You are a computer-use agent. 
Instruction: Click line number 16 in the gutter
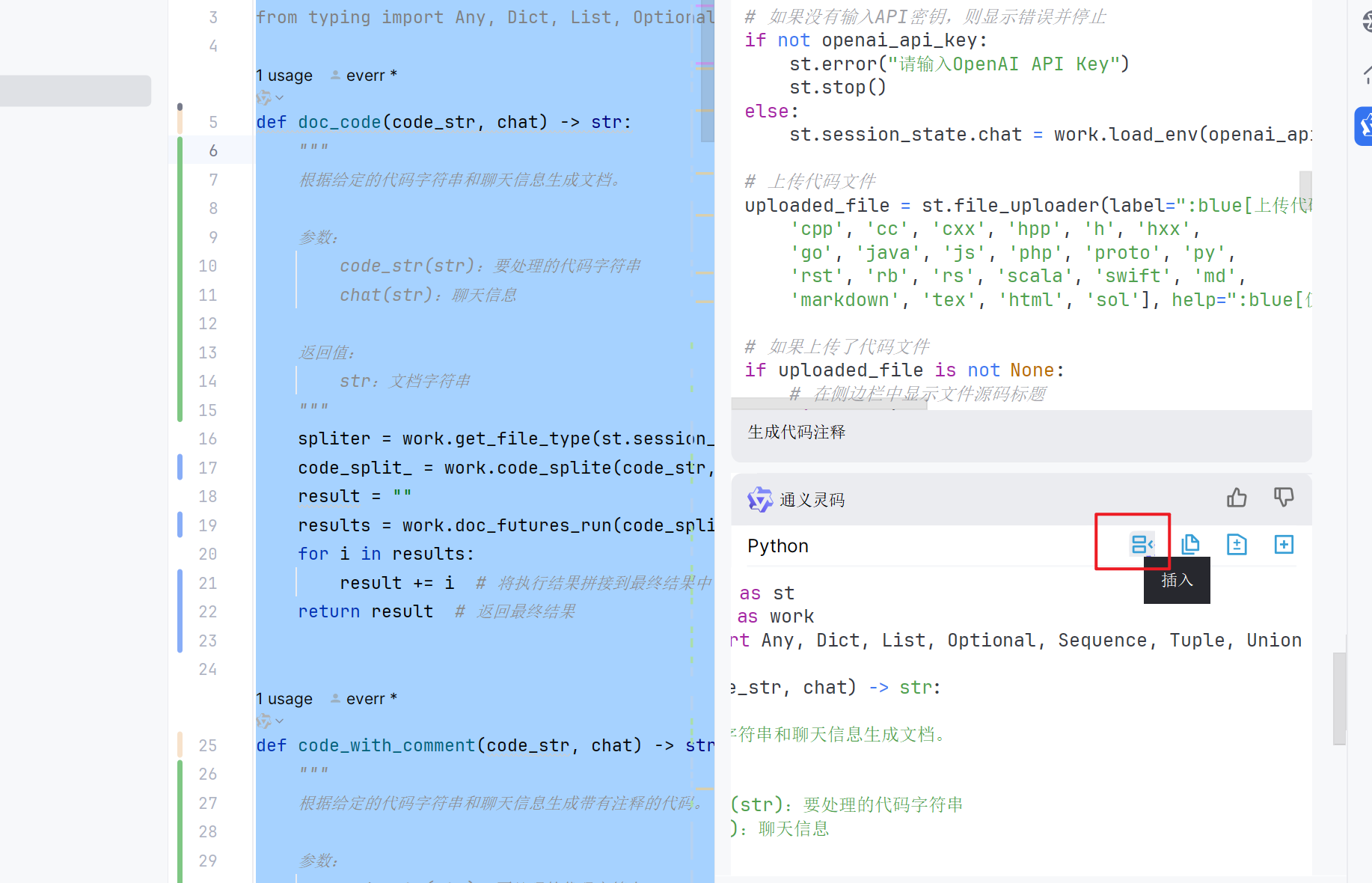coord(208,439)
